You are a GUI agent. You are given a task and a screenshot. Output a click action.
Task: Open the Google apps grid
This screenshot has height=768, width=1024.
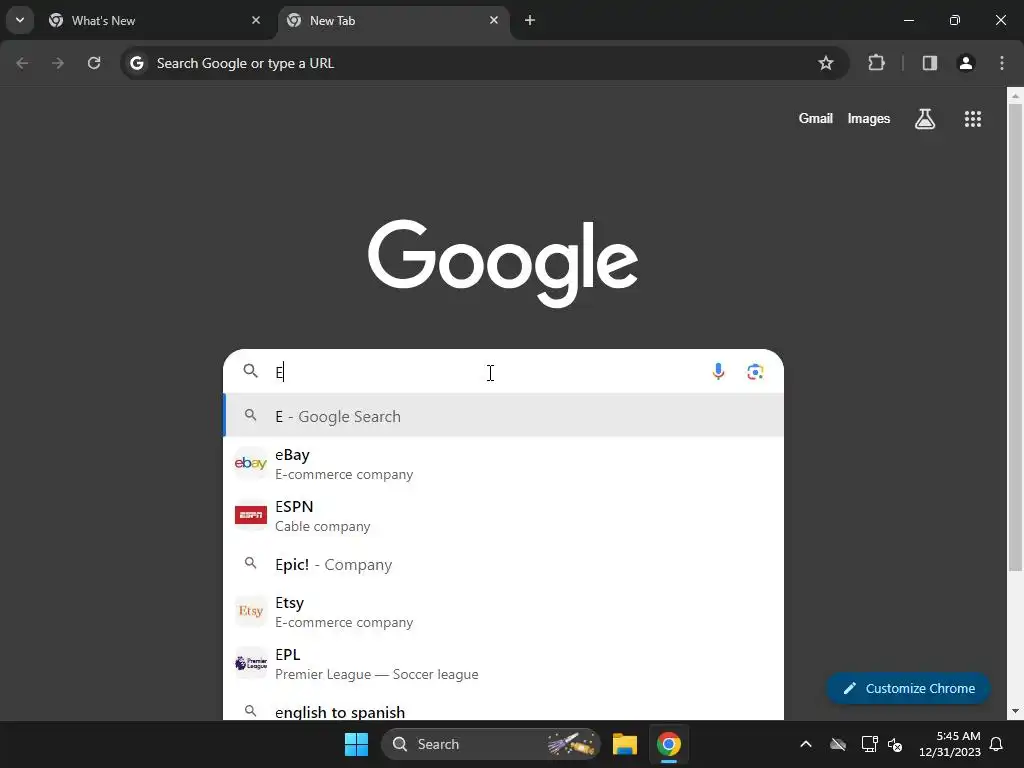pyautogui.click(x=972, y=118)
